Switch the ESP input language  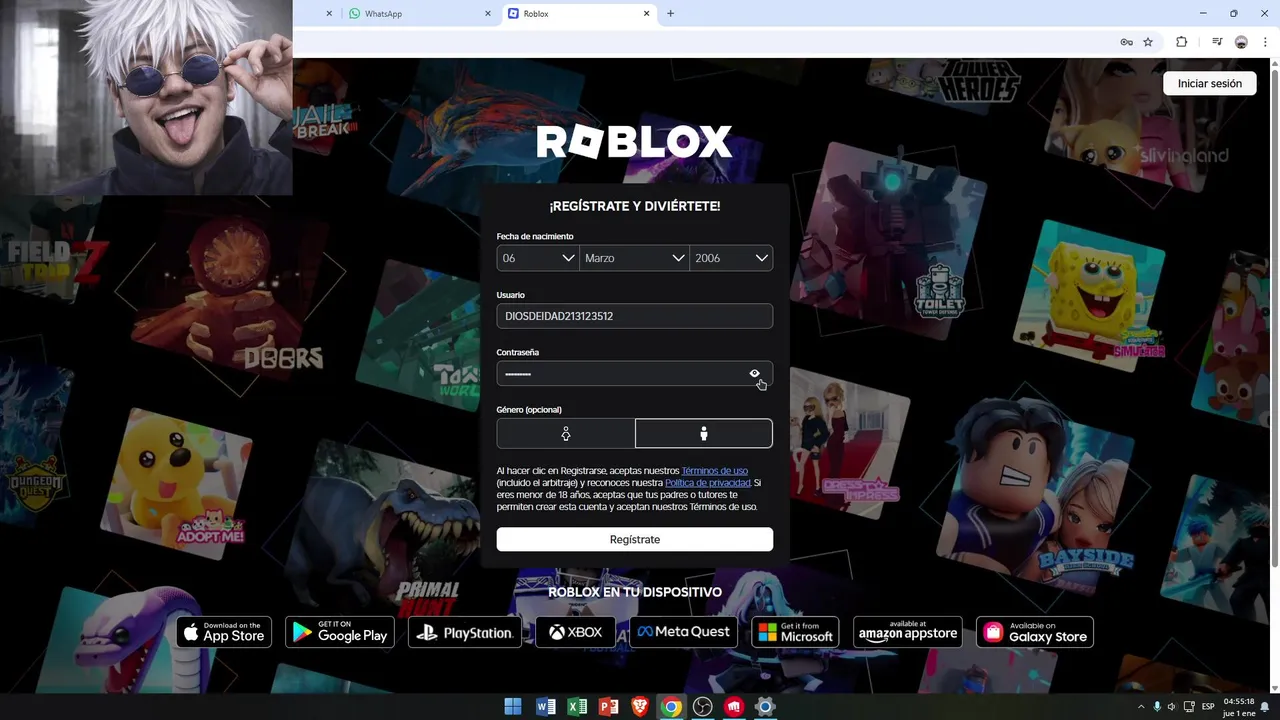click(1208, 707)
